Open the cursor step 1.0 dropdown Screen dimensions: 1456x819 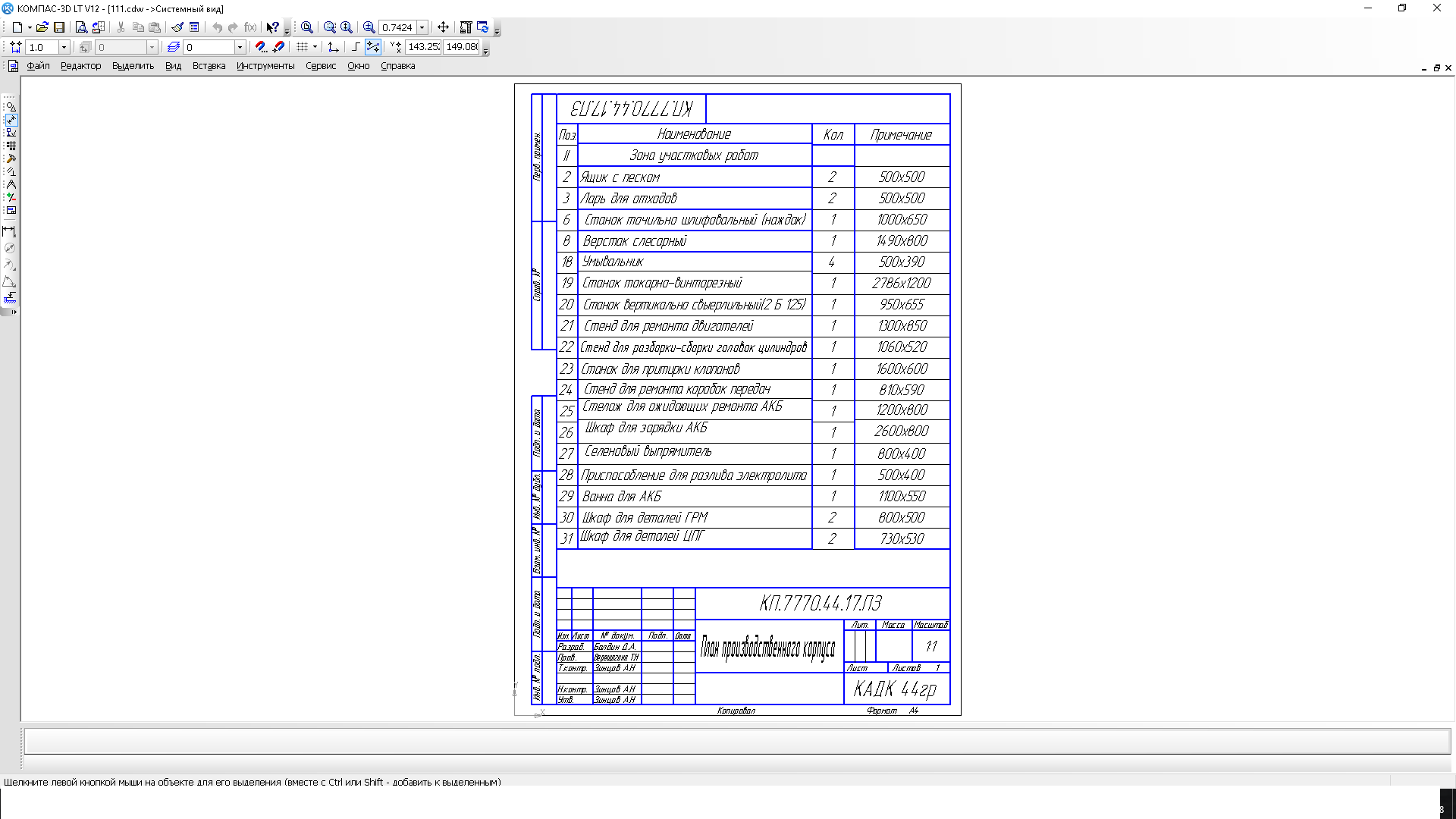click(x=64, y=47)
